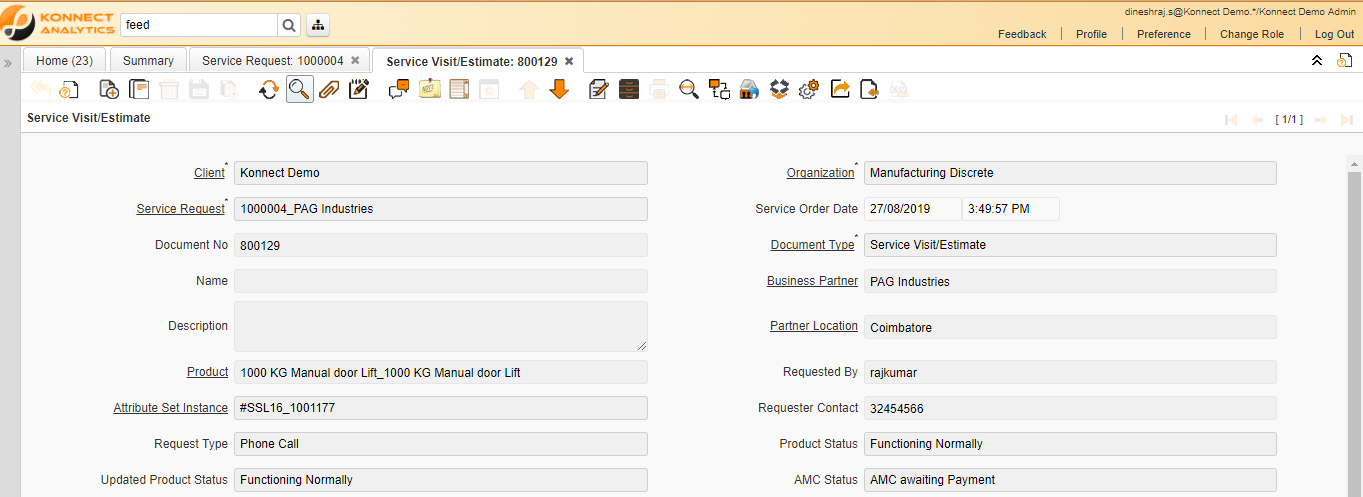Open the Chat speech bubbles icon

pos(399,89)
